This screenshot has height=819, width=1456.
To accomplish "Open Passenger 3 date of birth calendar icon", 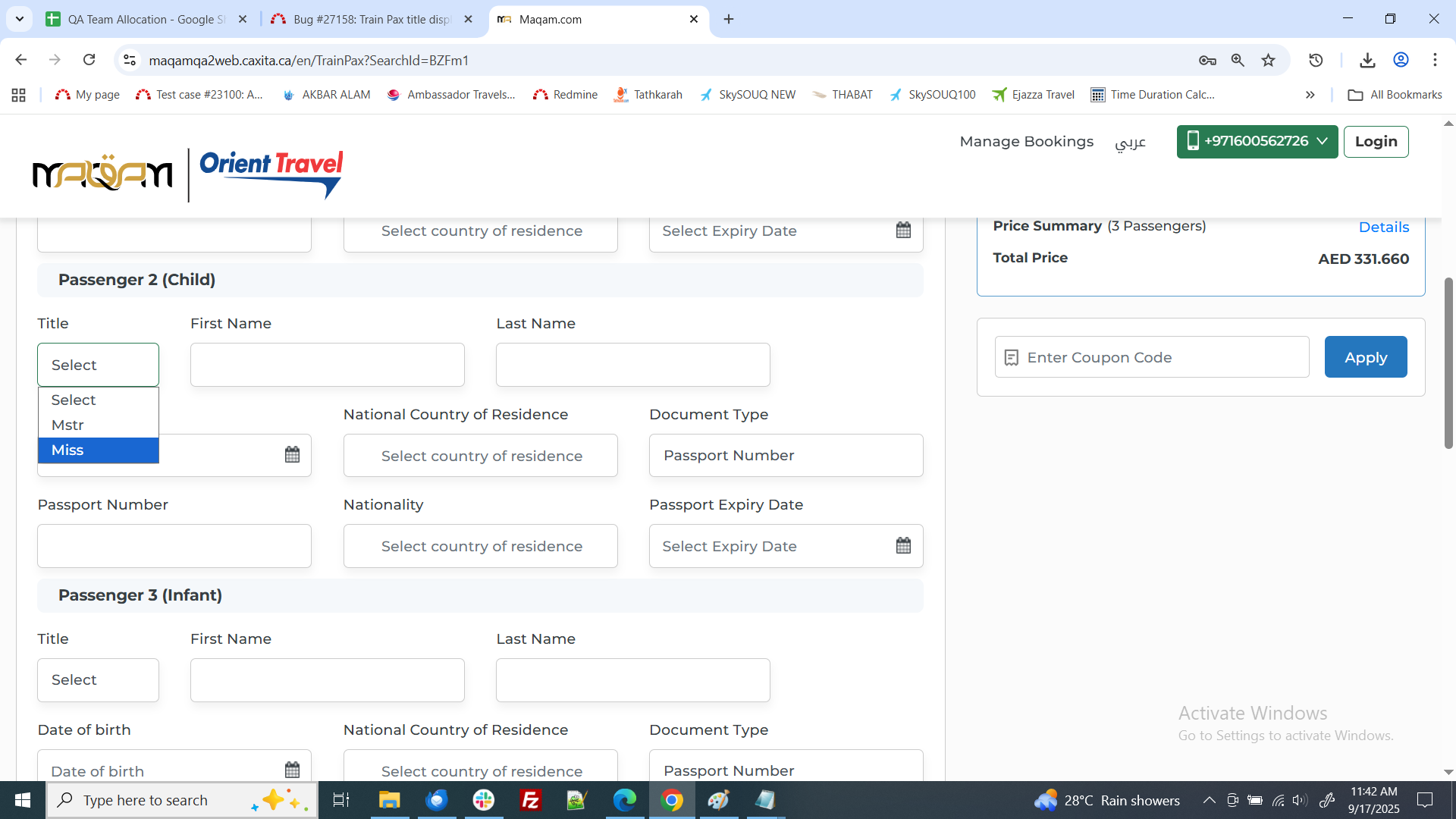I will pos(292,770).
